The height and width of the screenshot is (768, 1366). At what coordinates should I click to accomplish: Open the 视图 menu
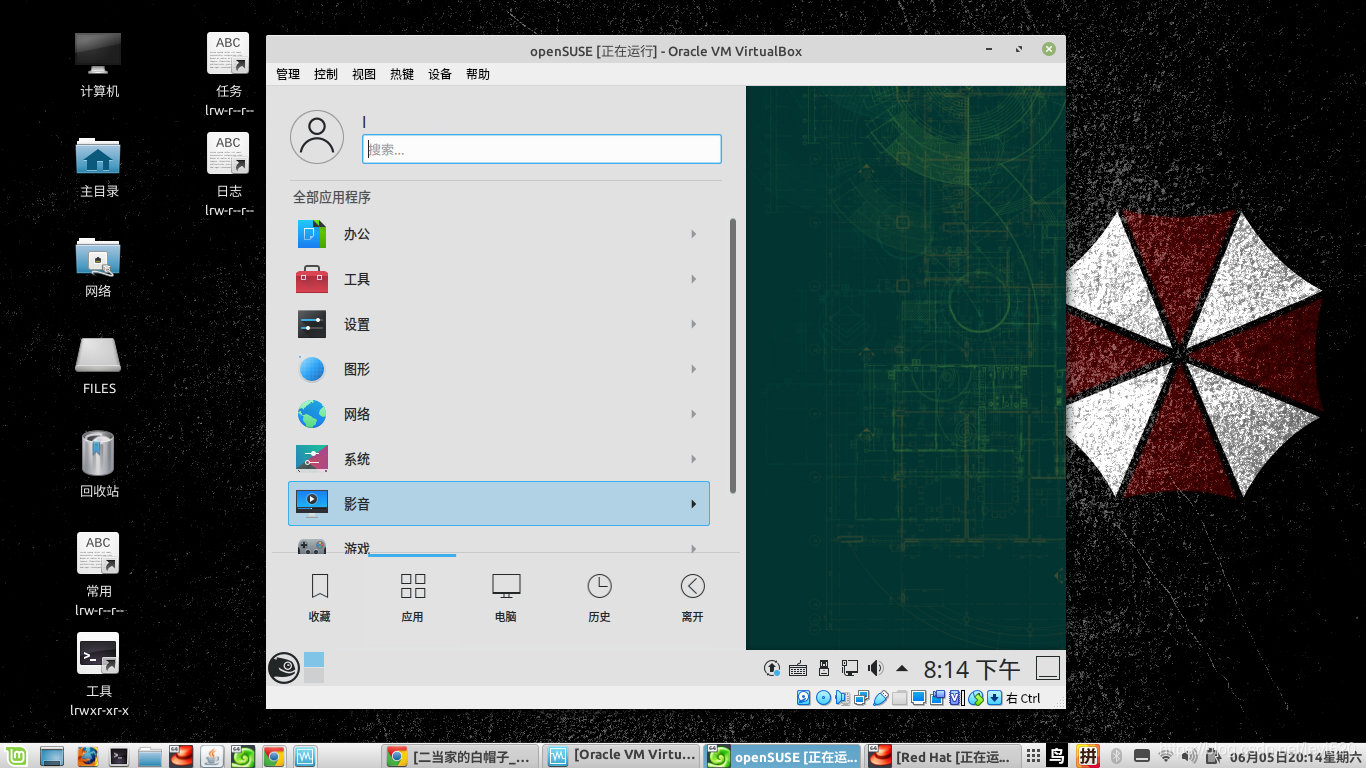point(364,74)
